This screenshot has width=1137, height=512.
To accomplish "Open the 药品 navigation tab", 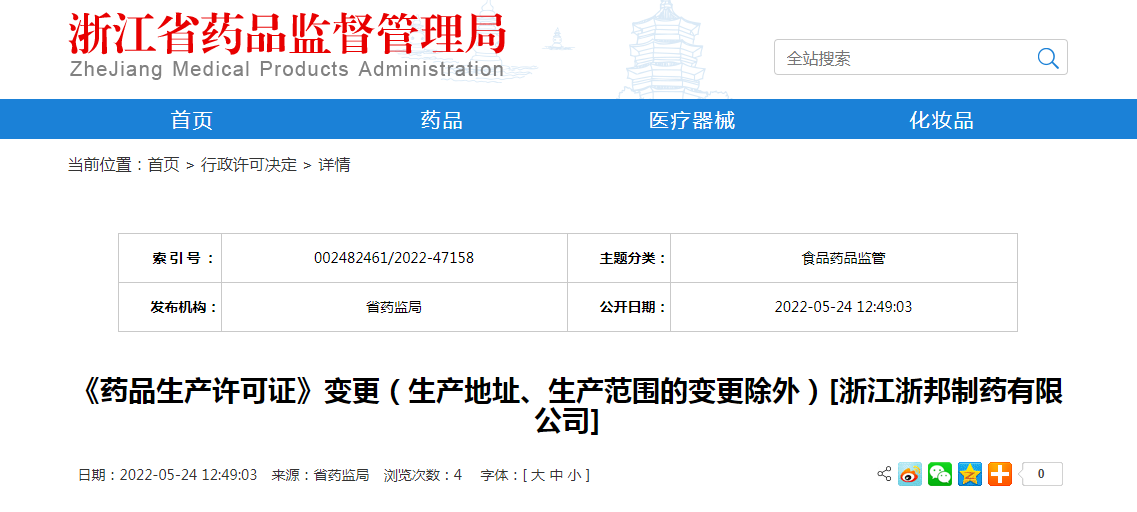I will [x=441, y=120].
